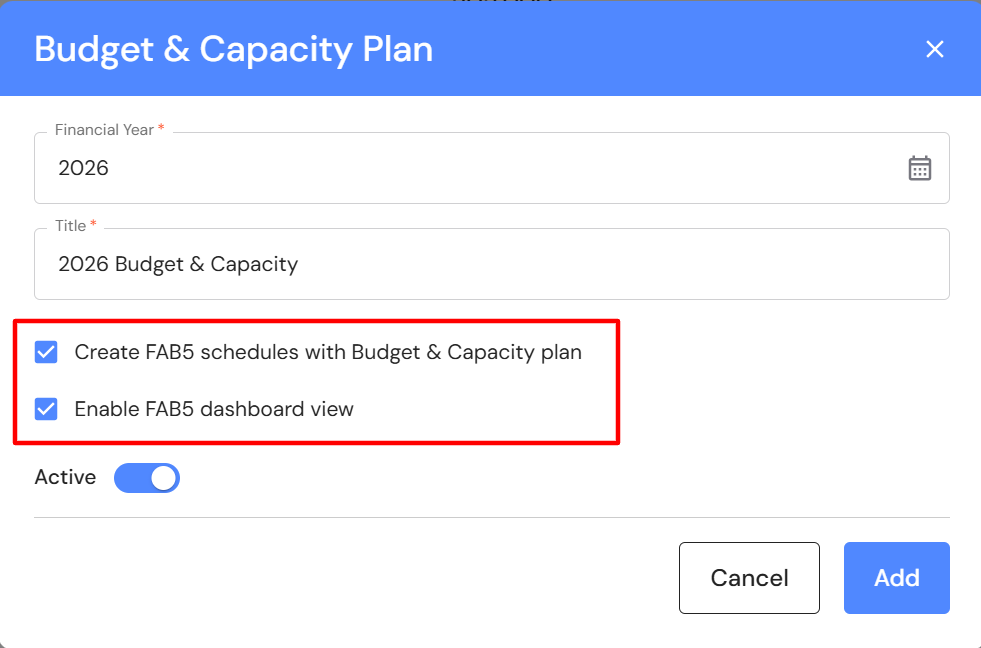The height and width of the screenshot is (648, 981).
Task: Click the 'Title' field label
Action: pyautogui.click(x=70, y=226)
